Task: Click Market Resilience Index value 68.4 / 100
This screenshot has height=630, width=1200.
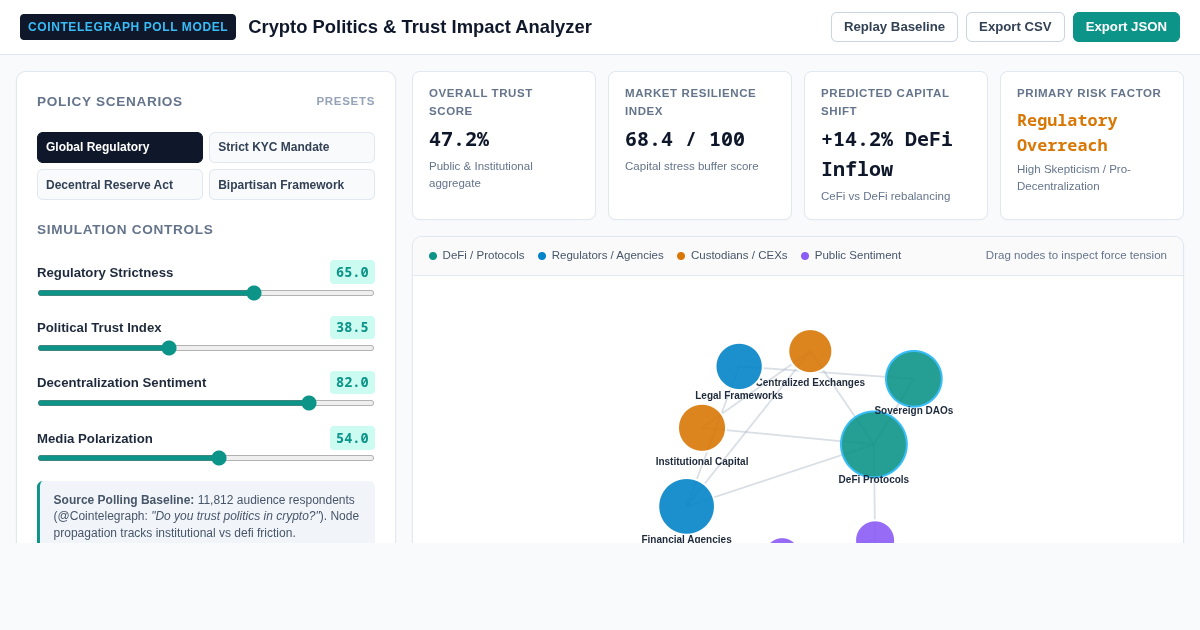Action: coord(685,139)
